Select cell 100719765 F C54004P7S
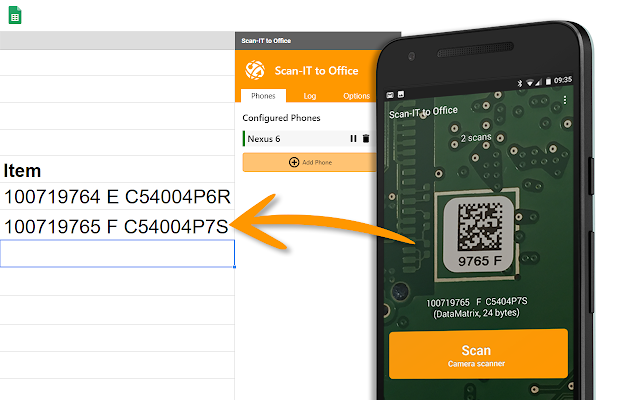Screen dimensions: 640x400 [x=117, y=226]
